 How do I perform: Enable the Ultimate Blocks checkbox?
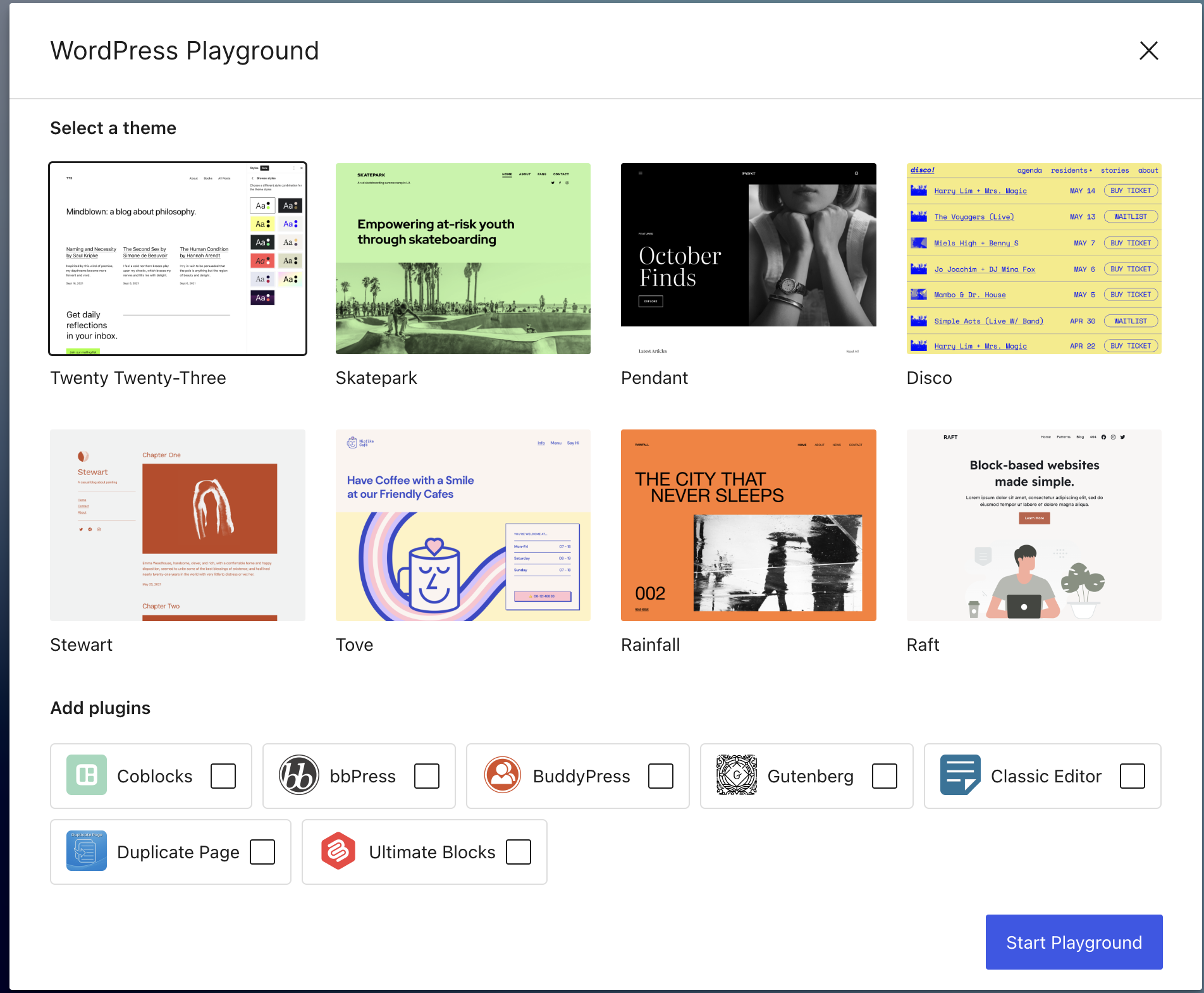point(519,852)
